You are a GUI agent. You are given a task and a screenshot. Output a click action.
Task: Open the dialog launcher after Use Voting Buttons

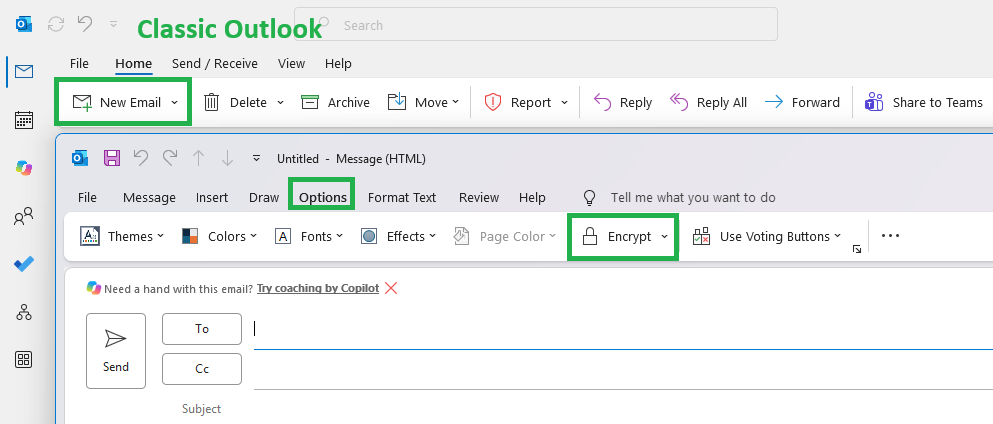pyautogui.click(x=857, y=249)
